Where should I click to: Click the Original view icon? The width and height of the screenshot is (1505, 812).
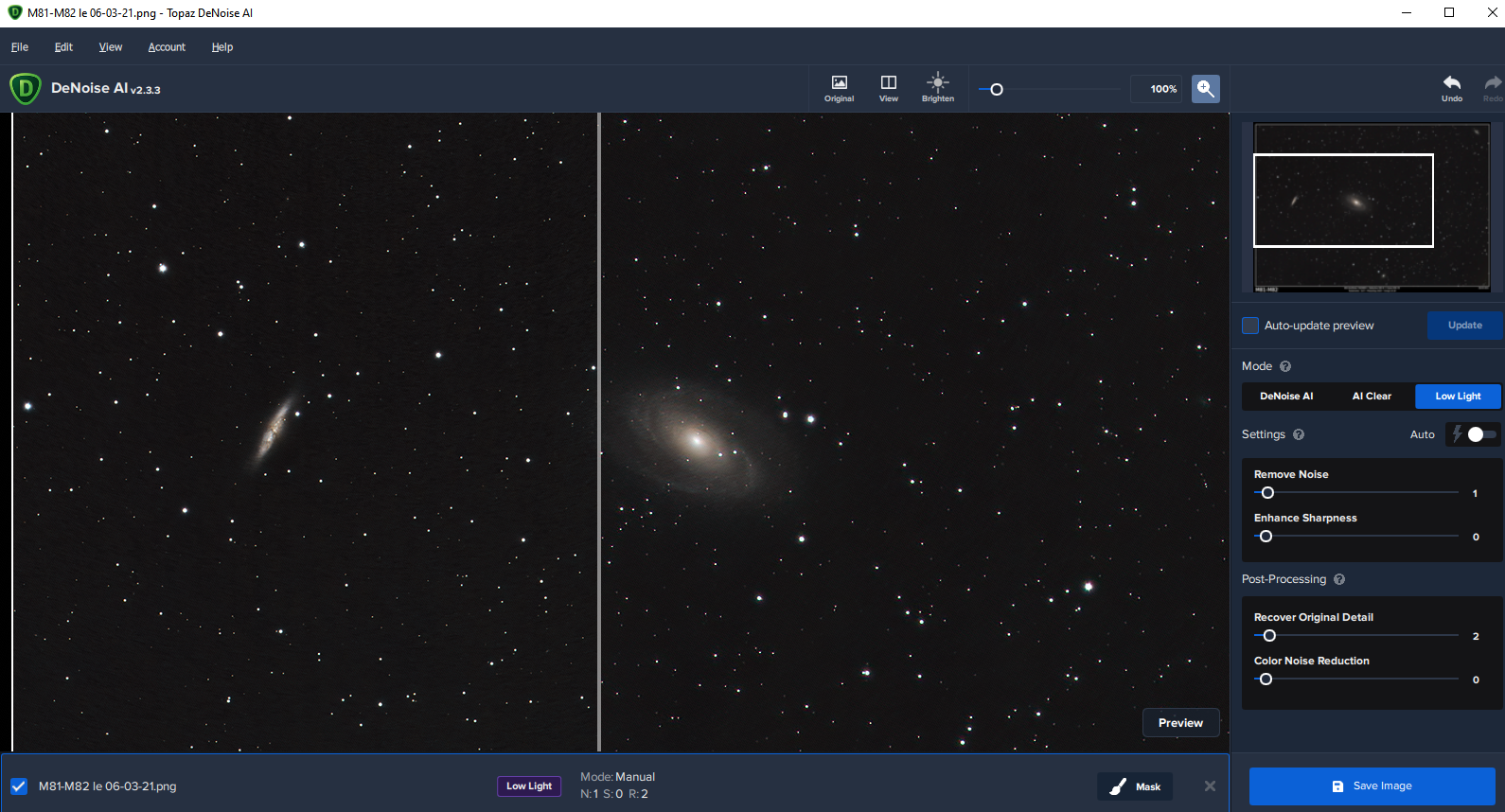(839, 89)
